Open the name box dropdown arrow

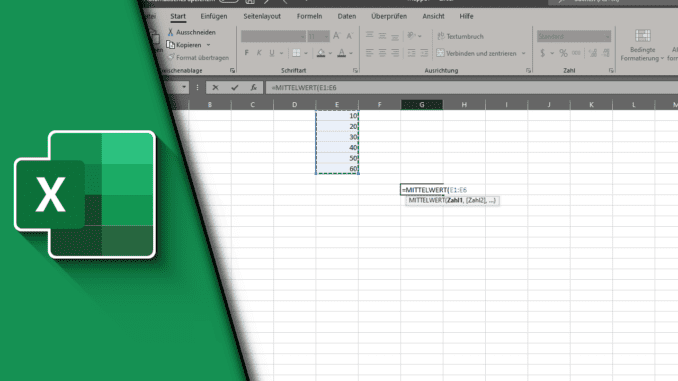184,87
